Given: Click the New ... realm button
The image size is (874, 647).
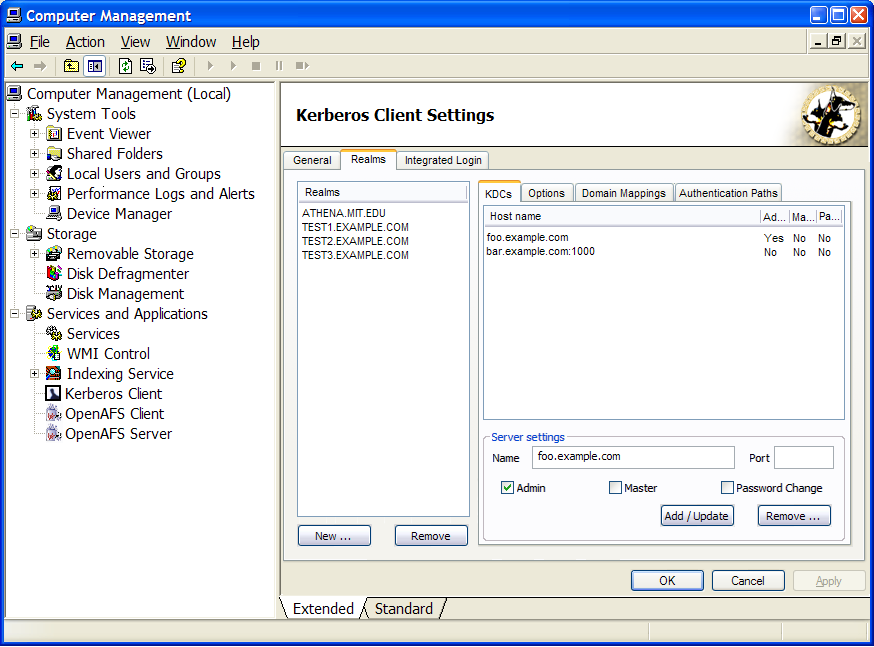Looking at the screenshot, I should pos(334,536).
